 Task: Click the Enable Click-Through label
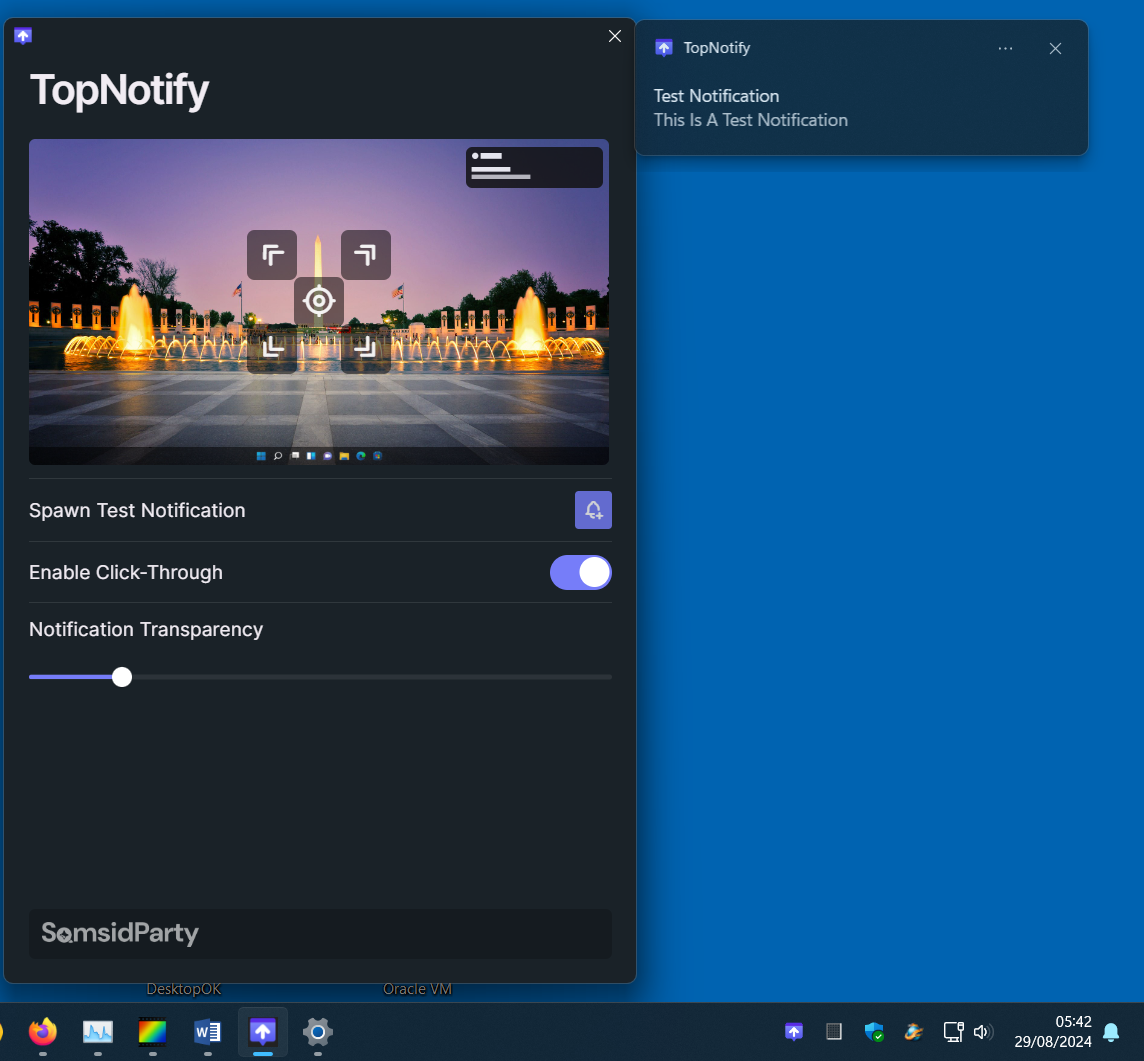pos(126,573)
